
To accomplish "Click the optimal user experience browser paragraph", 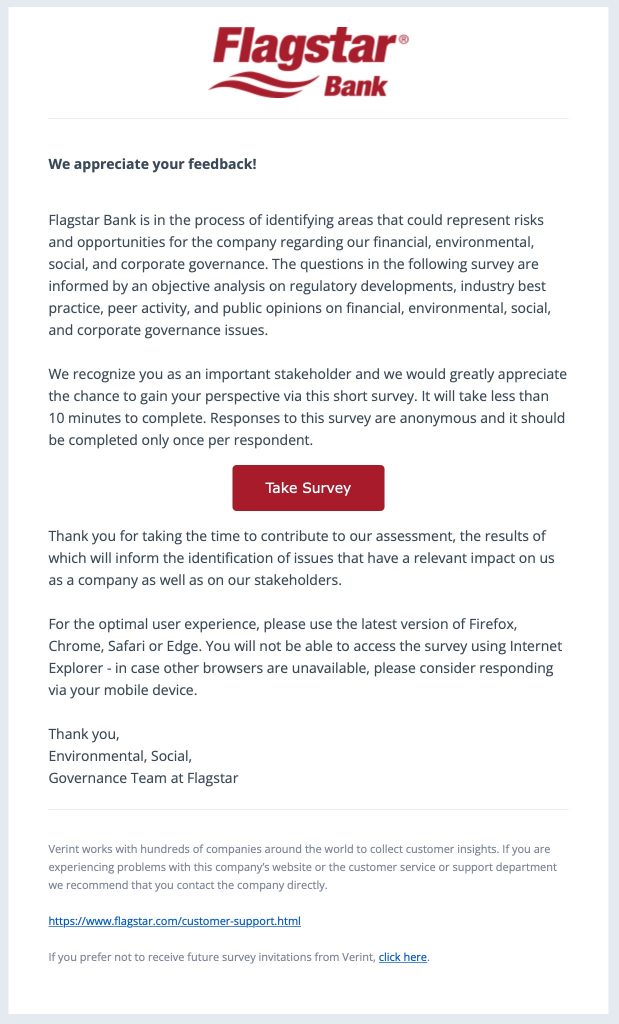I will [x=305, y=657].
